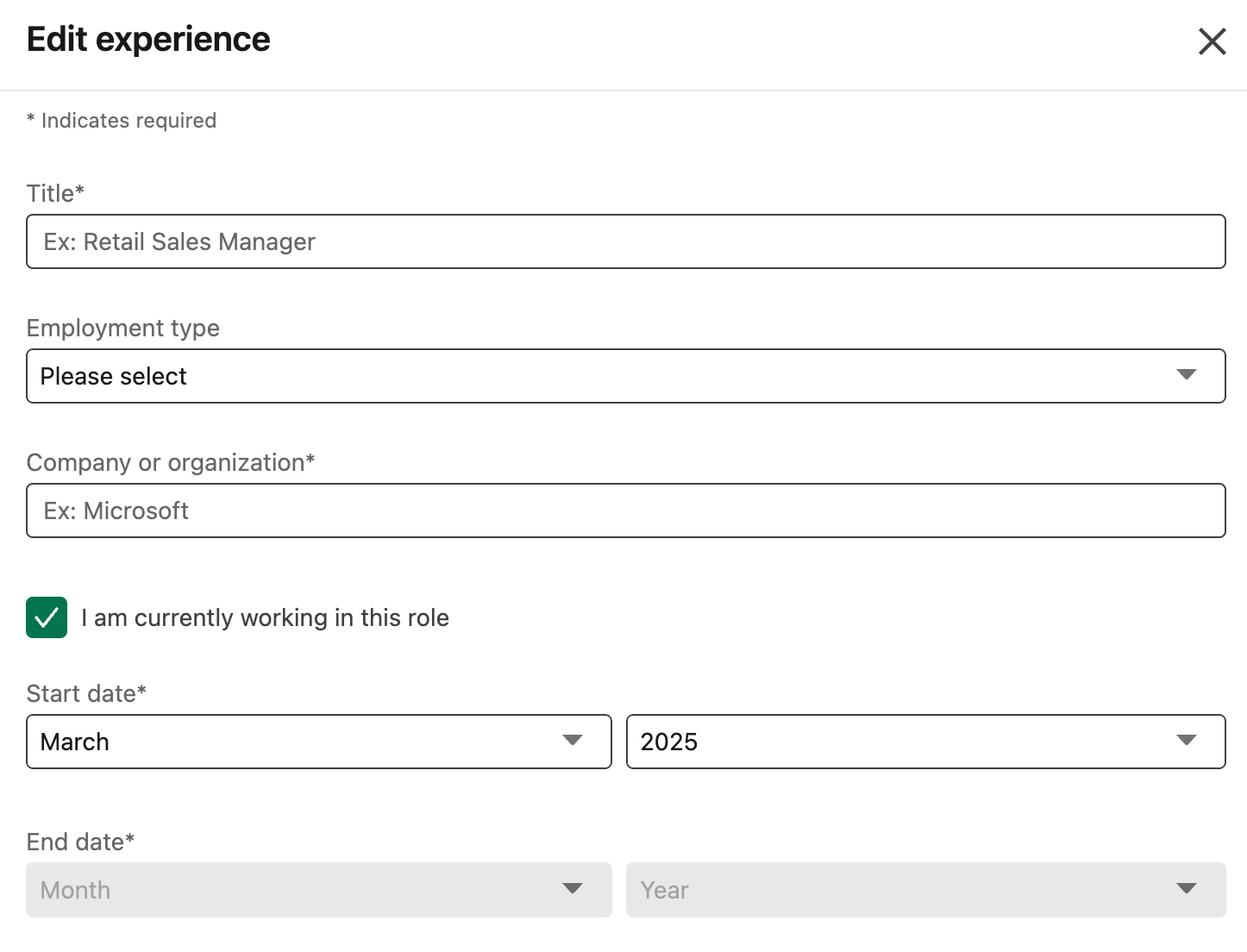Click the Company or organization* label
This screenshot has height=952, width=1247.
(x=170, y=462)
